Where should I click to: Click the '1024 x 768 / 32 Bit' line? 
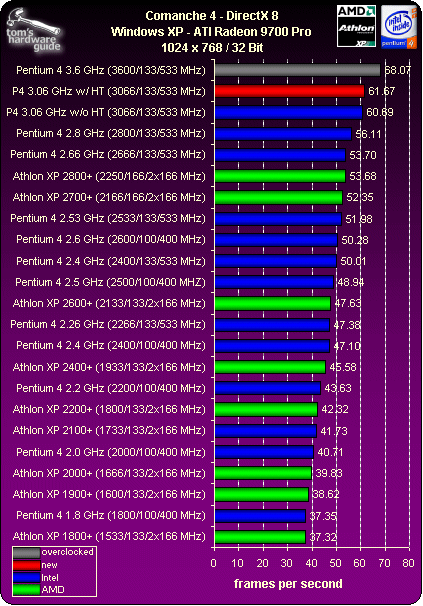pos(212,48)
